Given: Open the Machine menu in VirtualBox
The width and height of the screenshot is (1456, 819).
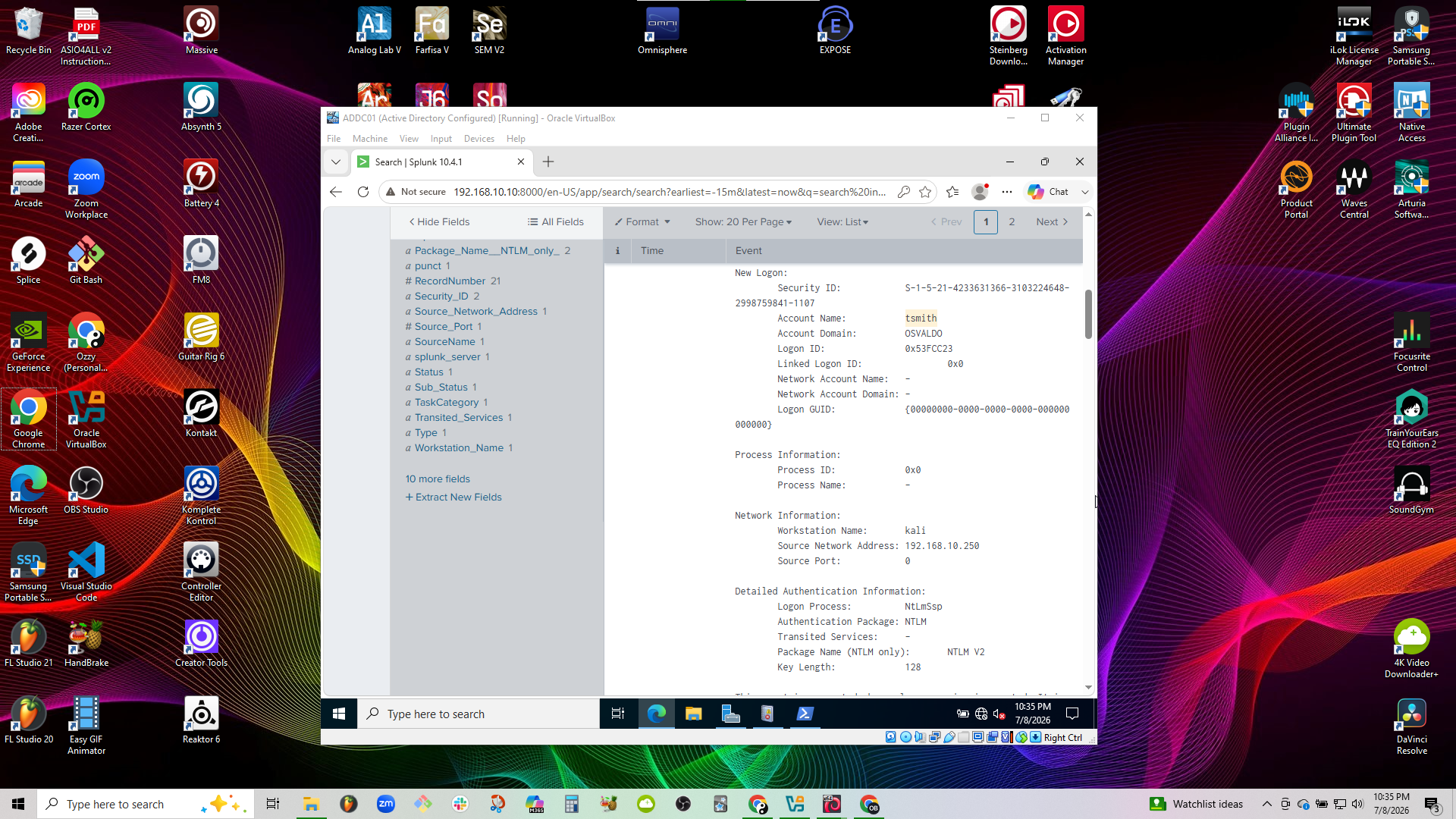Looking at the screenshot, I should pos(369,139).
